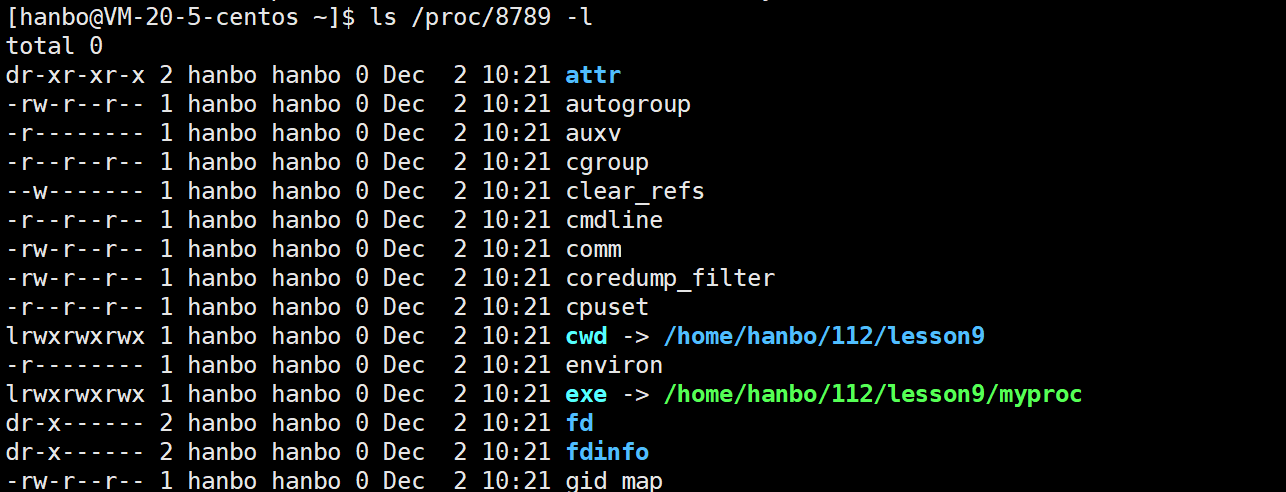The image size is (1286, 492).
Task: Click the lrwxrwxrwx permissions of exe
Action: click(x=75, y=394)
